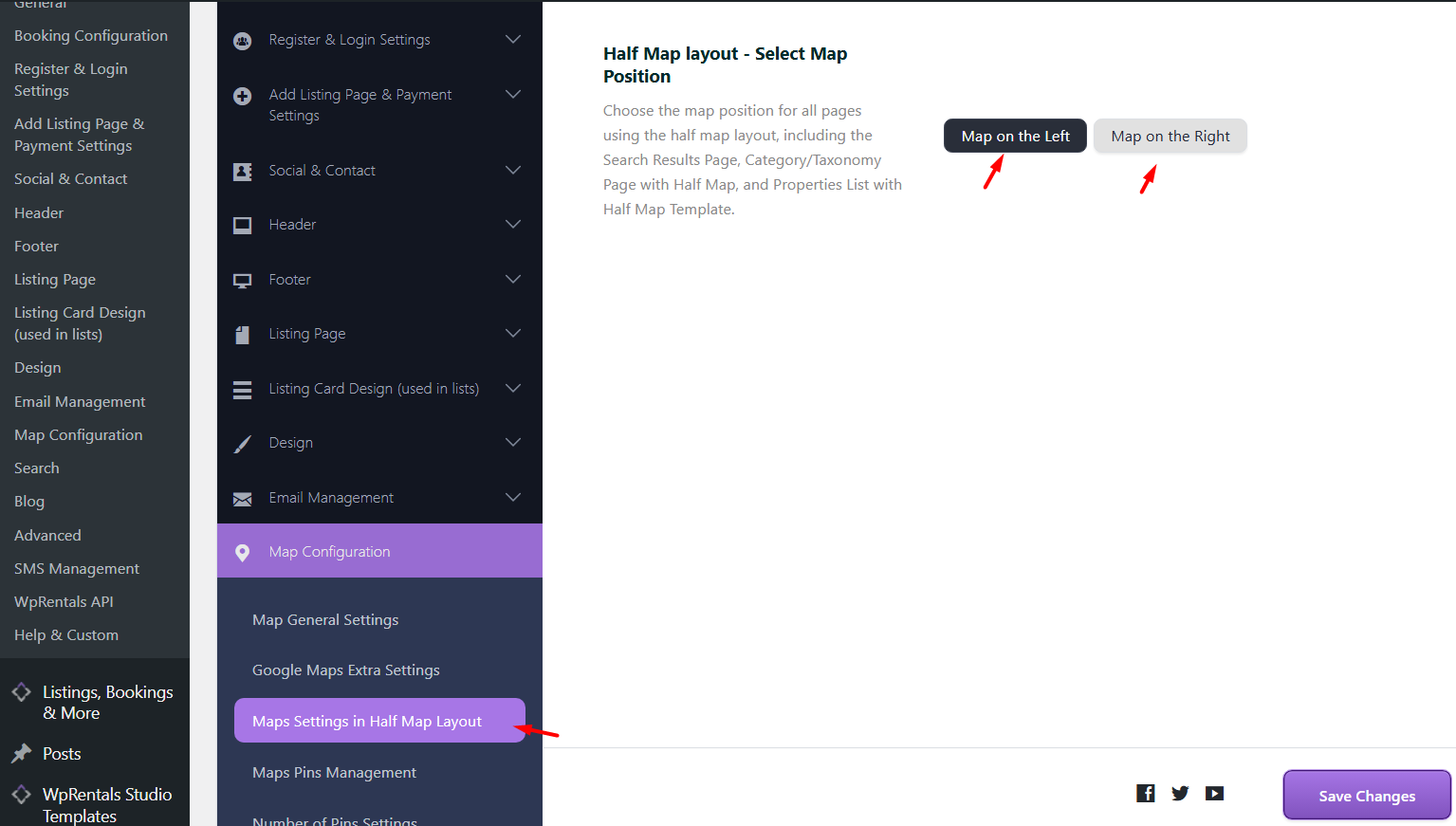The height and width of the screenshot is (826, 1456).
Task: Switch to Map on the Right
Action: 1170,137
